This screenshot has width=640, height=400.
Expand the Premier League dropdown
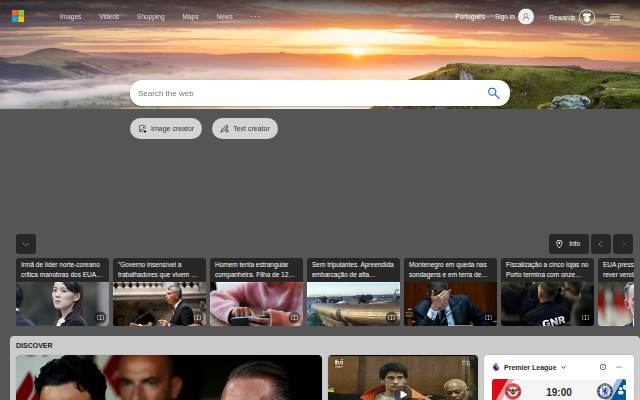pos(564,367)
